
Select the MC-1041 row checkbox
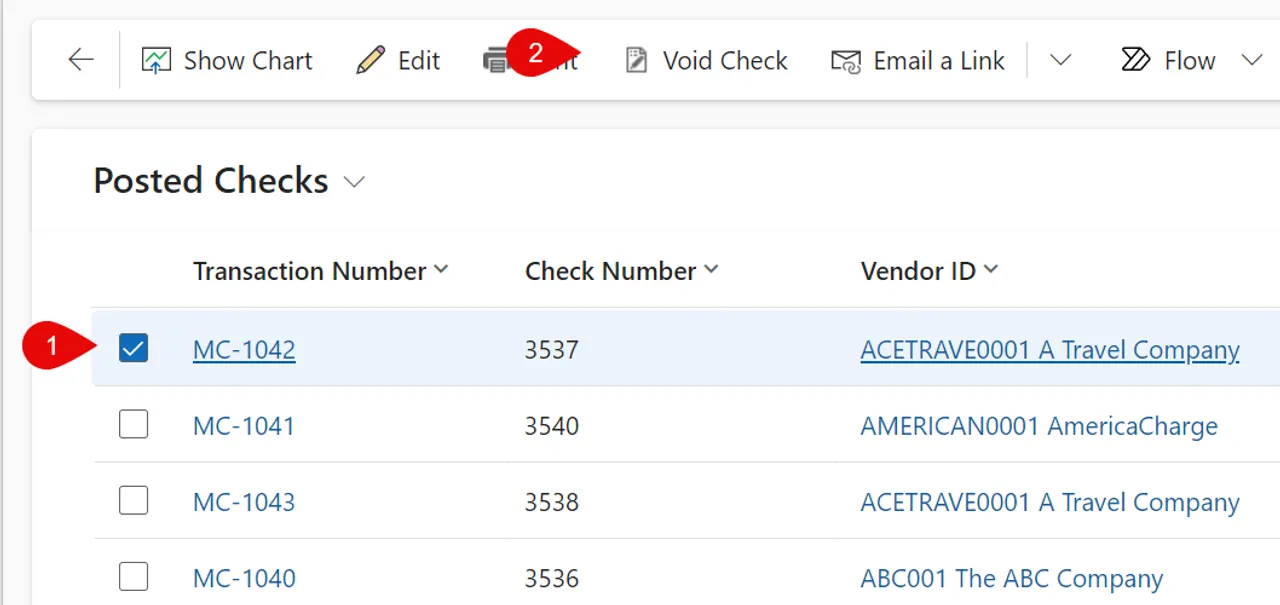tap(133, 425)
